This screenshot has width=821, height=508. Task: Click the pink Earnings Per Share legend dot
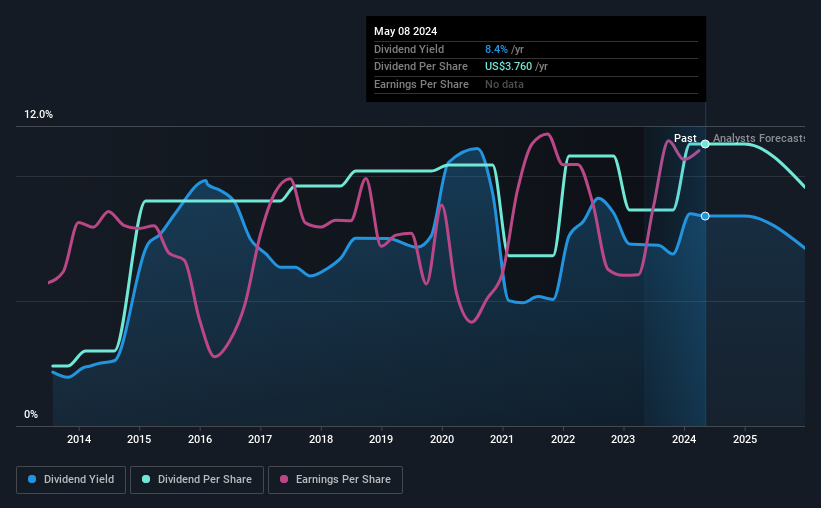(284, 479)
